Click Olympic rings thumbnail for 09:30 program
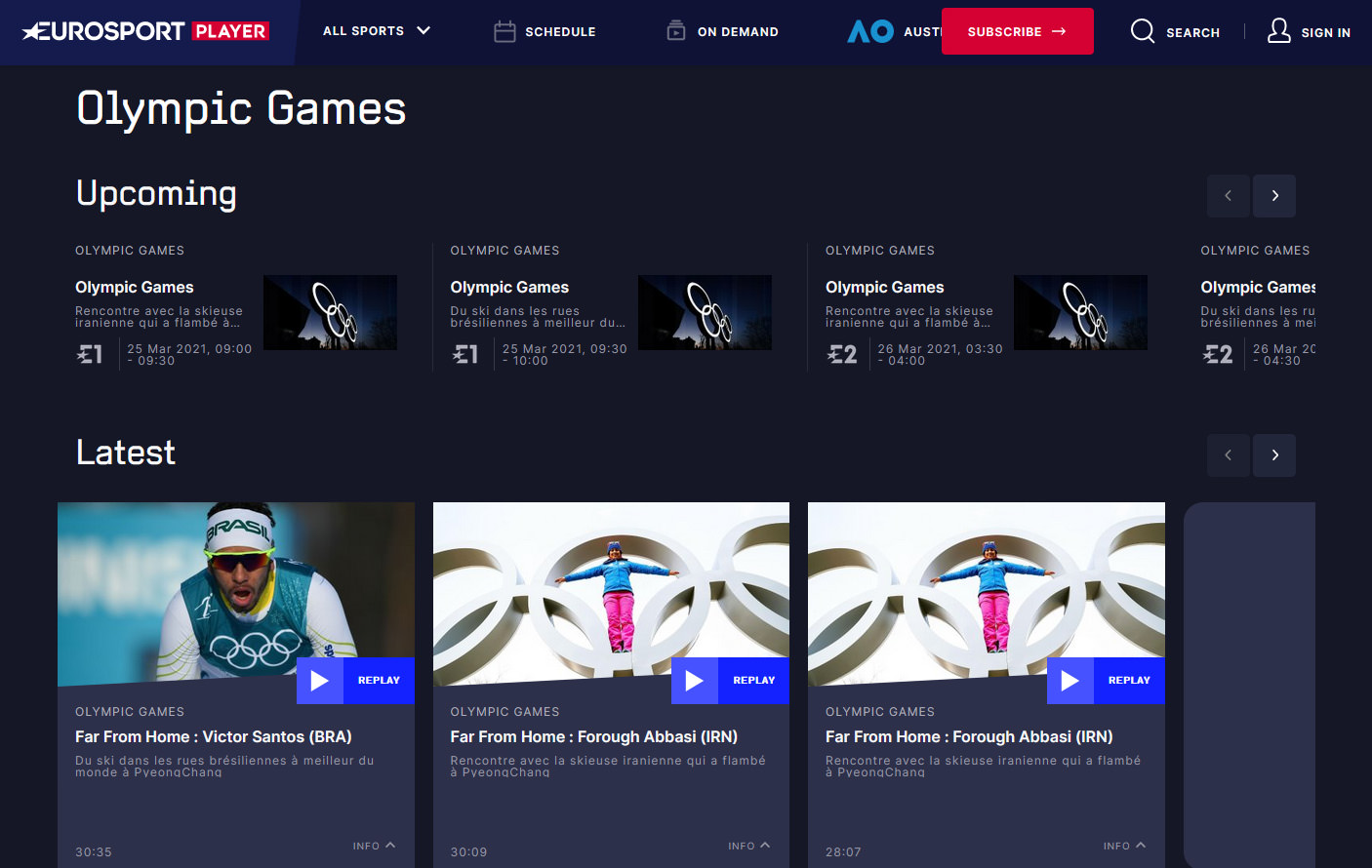 click(705, 312)
